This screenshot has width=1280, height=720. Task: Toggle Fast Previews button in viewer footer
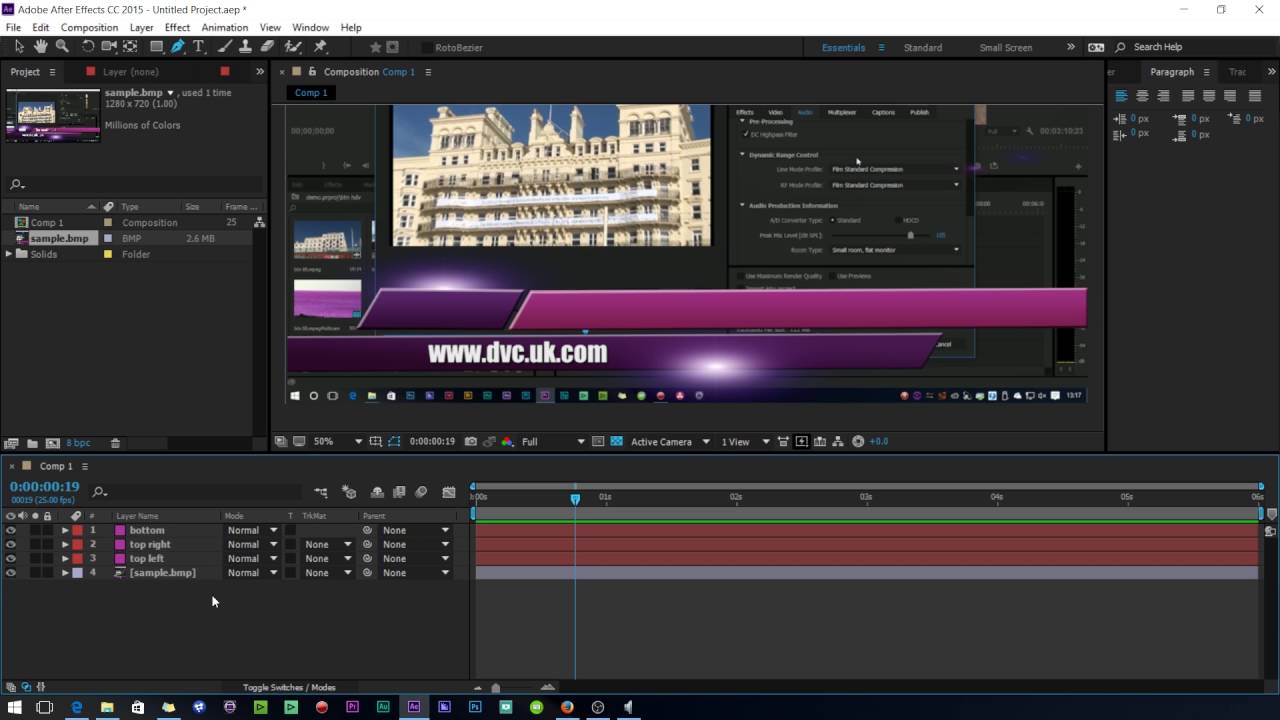pos(801,441)
